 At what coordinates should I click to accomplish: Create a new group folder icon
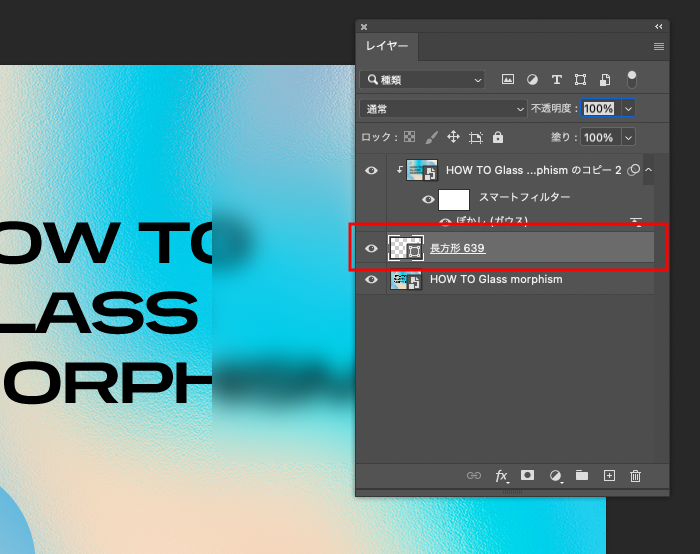coord(582,475)
